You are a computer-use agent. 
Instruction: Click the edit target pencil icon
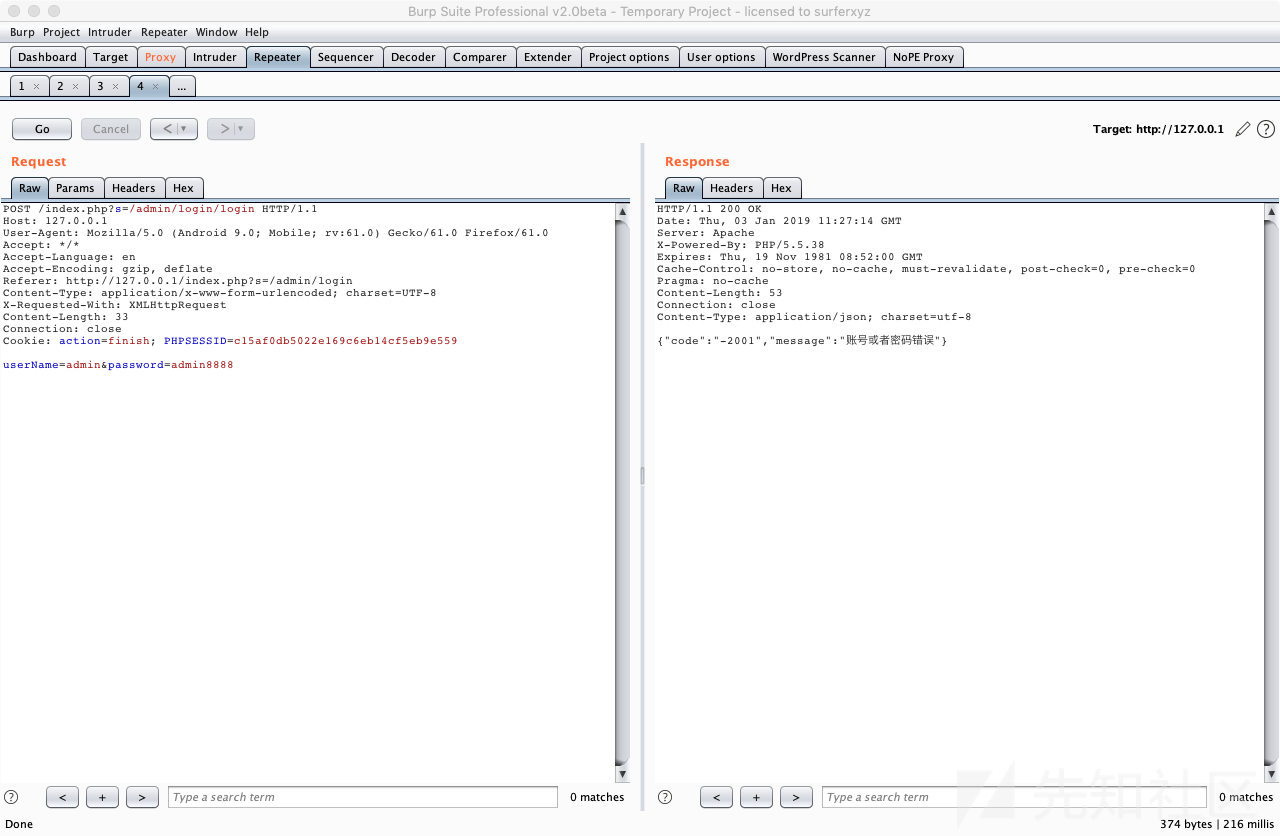click(x=1243, y=129)
